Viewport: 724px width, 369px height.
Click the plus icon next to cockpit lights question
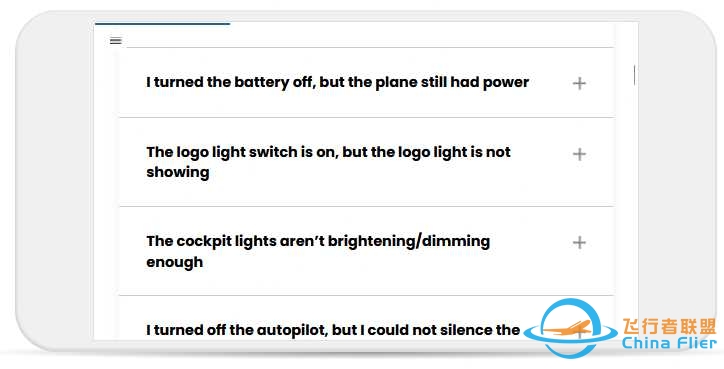[579, 242]
